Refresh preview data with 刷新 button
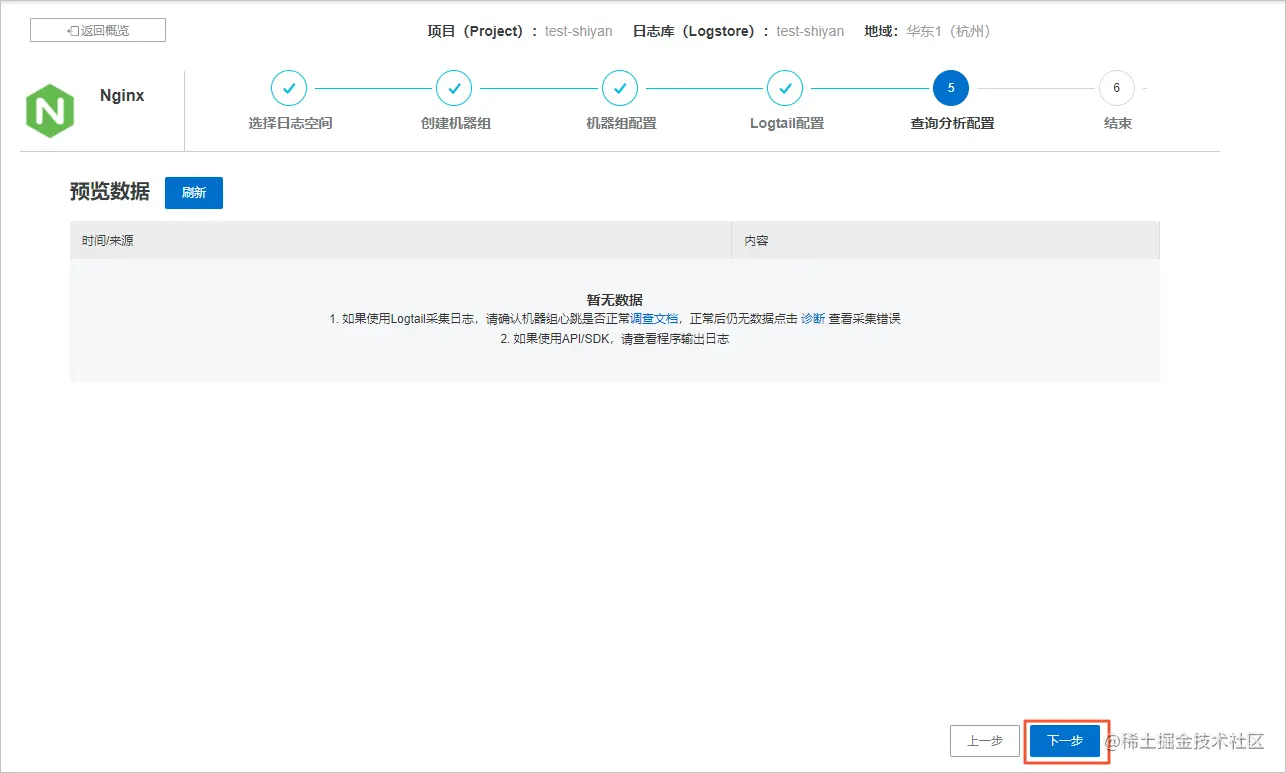 tap(194, 193)
